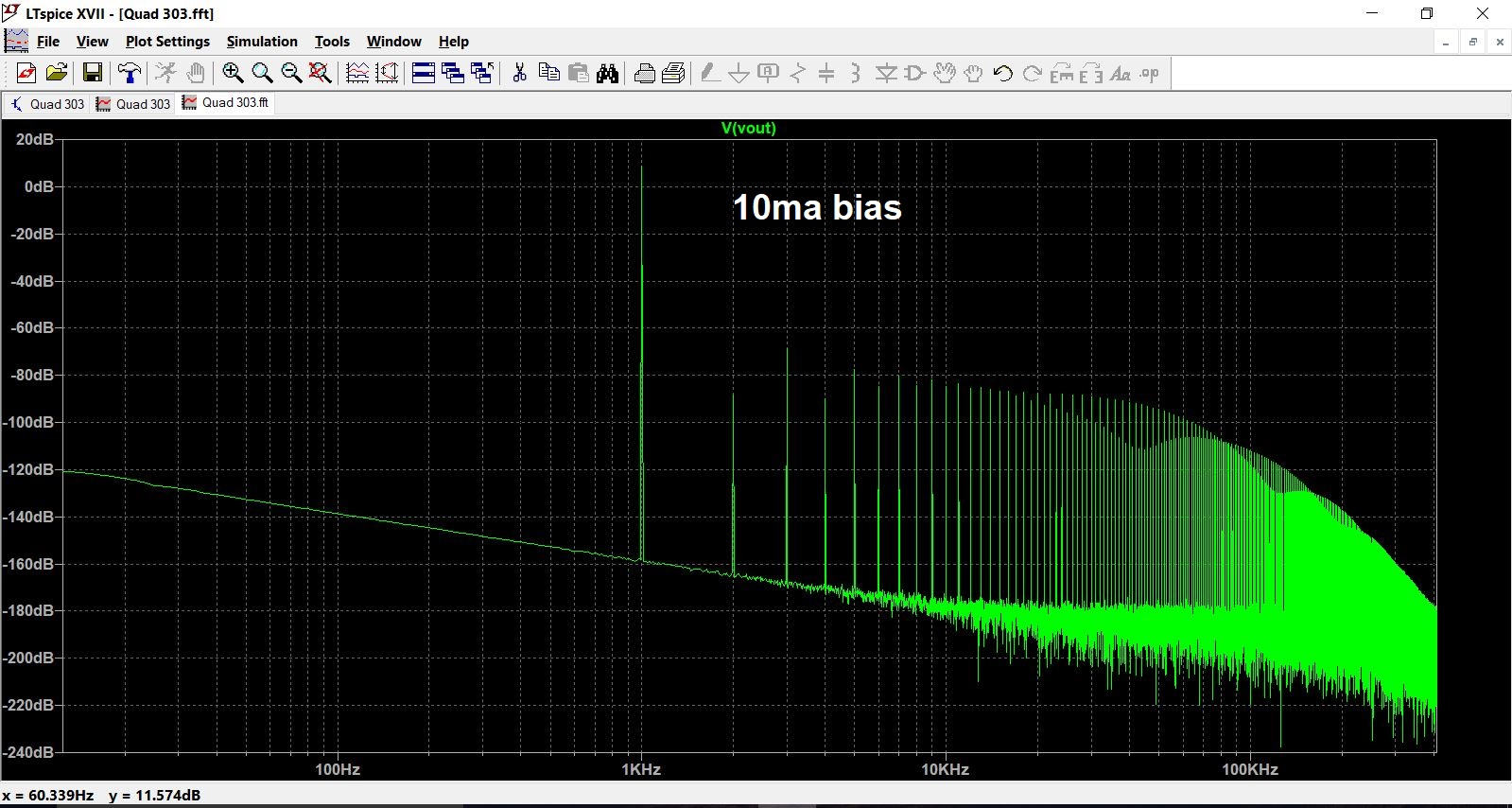Click the 10ma bias annotation text

817,207
